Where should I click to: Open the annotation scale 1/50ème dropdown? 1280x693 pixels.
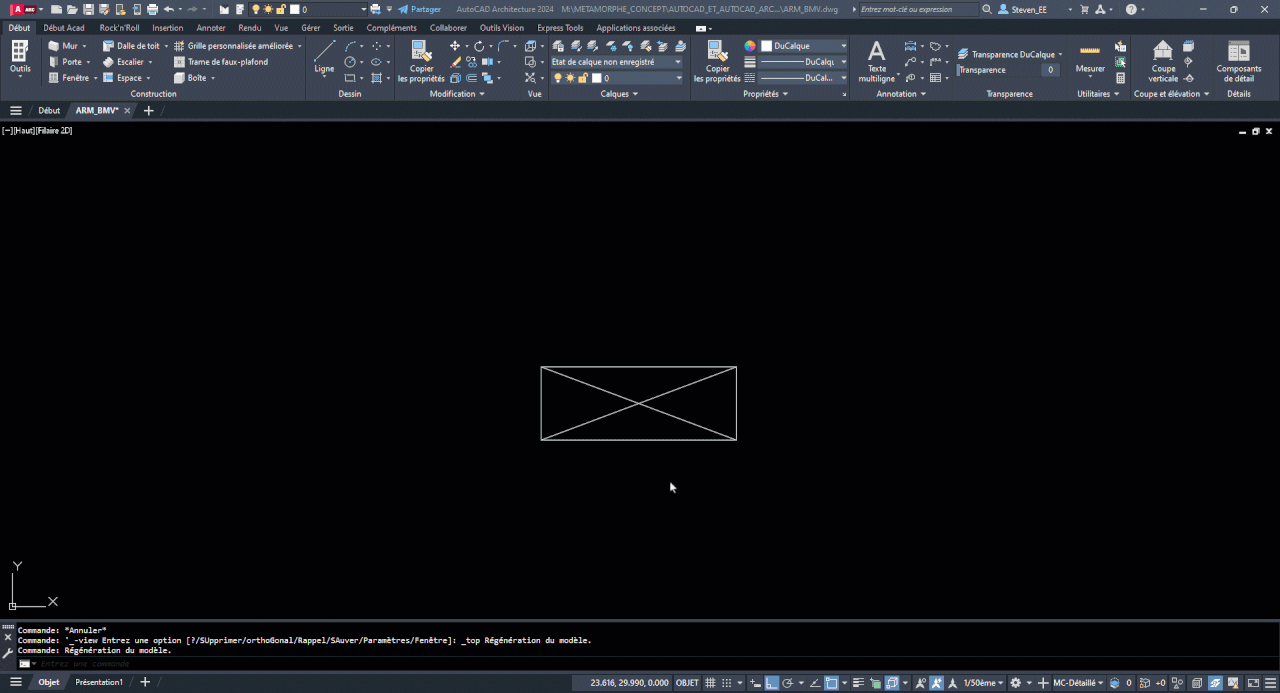(984, 683)
